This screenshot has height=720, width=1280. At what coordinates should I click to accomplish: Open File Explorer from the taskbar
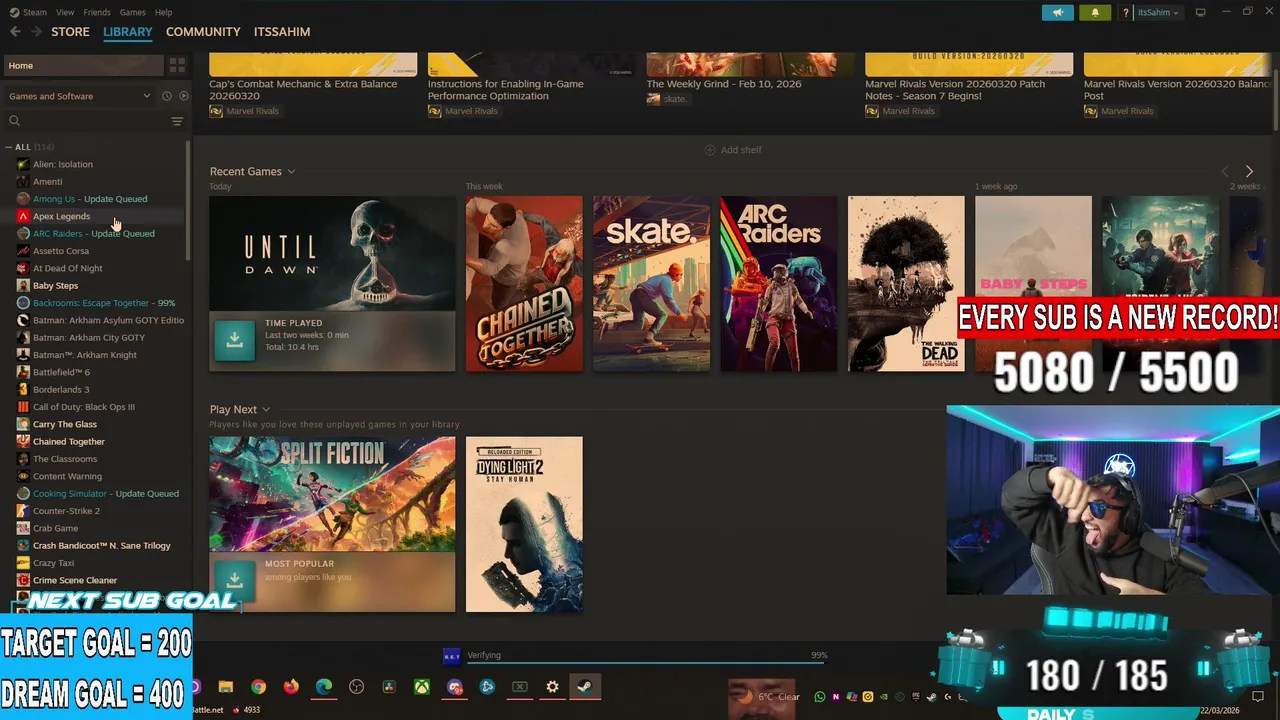226,687
